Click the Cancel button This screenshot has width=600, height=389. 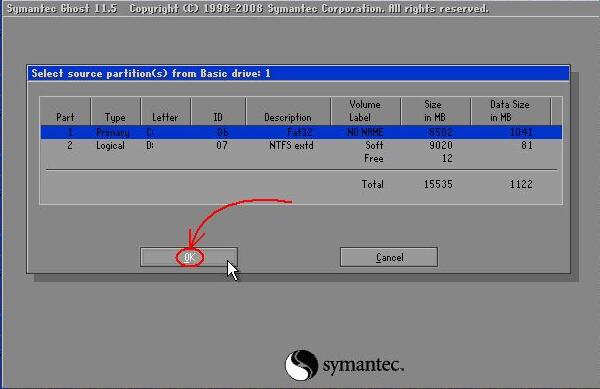tap(389, 257)
